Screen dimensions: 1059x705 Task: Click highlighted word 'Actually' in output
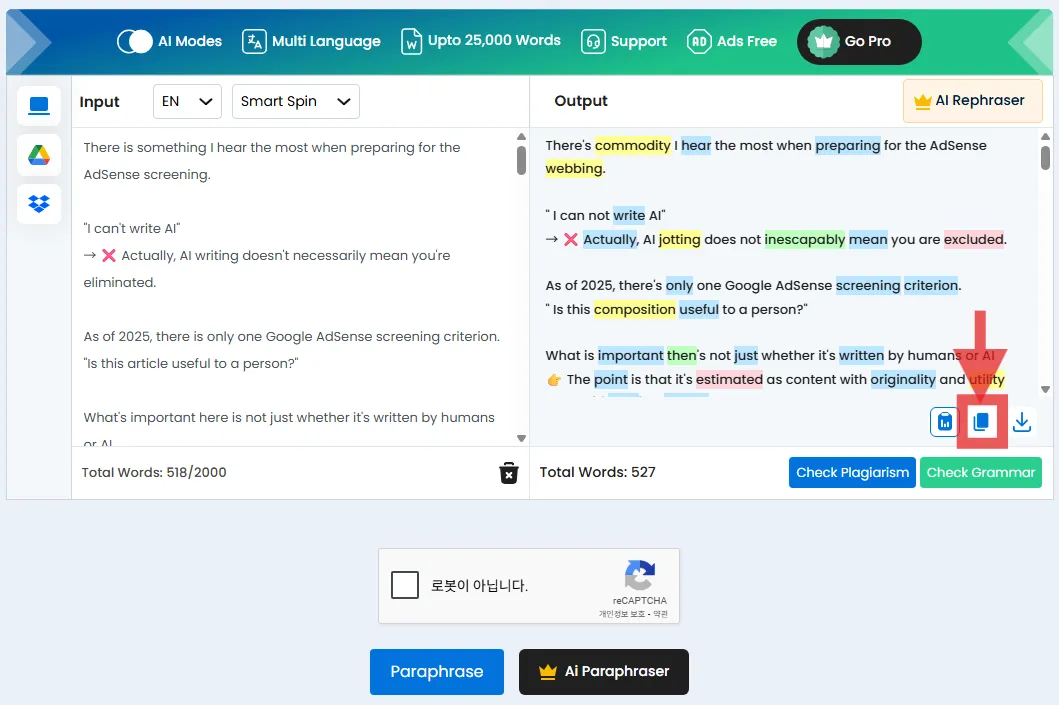610,239
